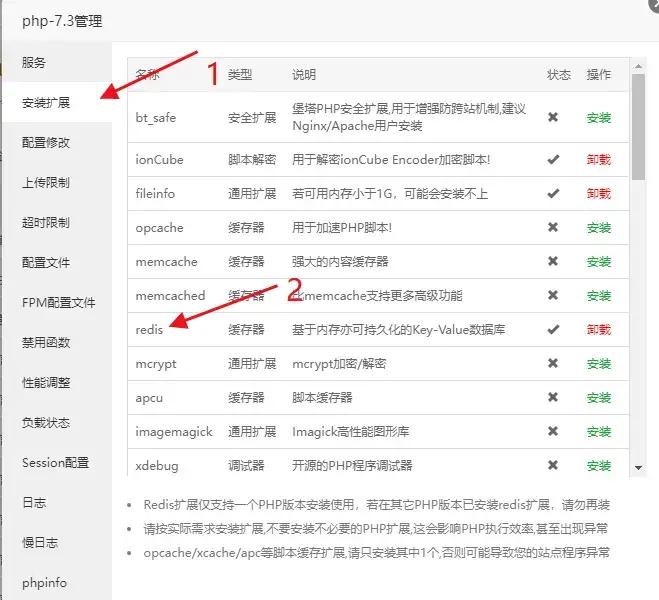Viewport: 659px width, 600px height.
Task: Uninstall the fileinfo extension
Action: [598, 194]
